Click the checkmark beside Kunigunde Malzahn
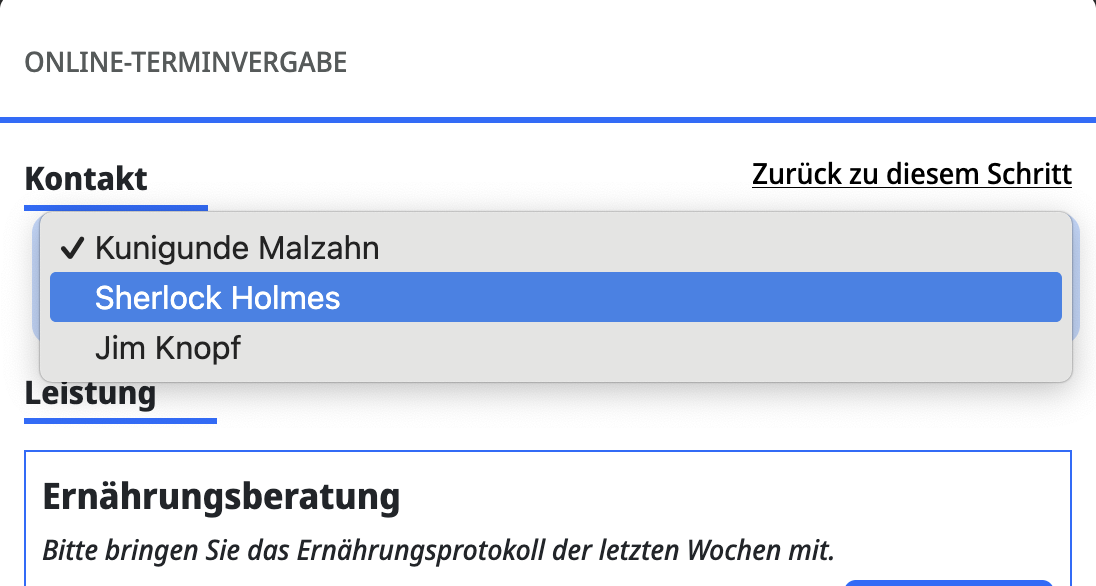Image resolution: width=1096 pixels, height=586 pixels. tap(71, 247)
